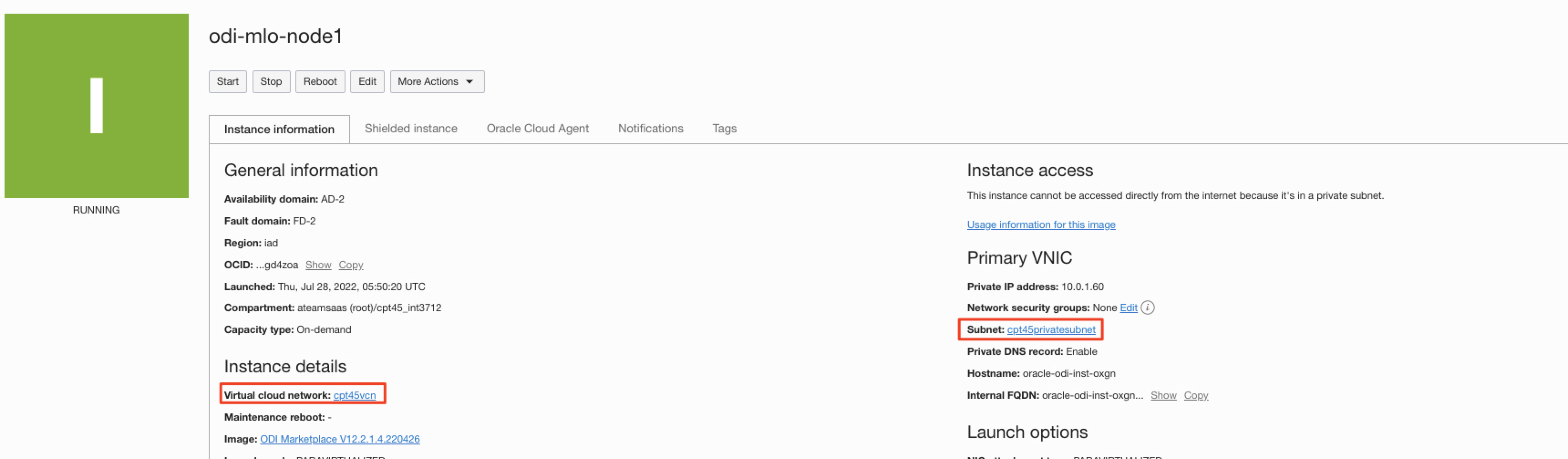1568x459 pixels.
Task: Reboot the instance
Action: [320, 82]
